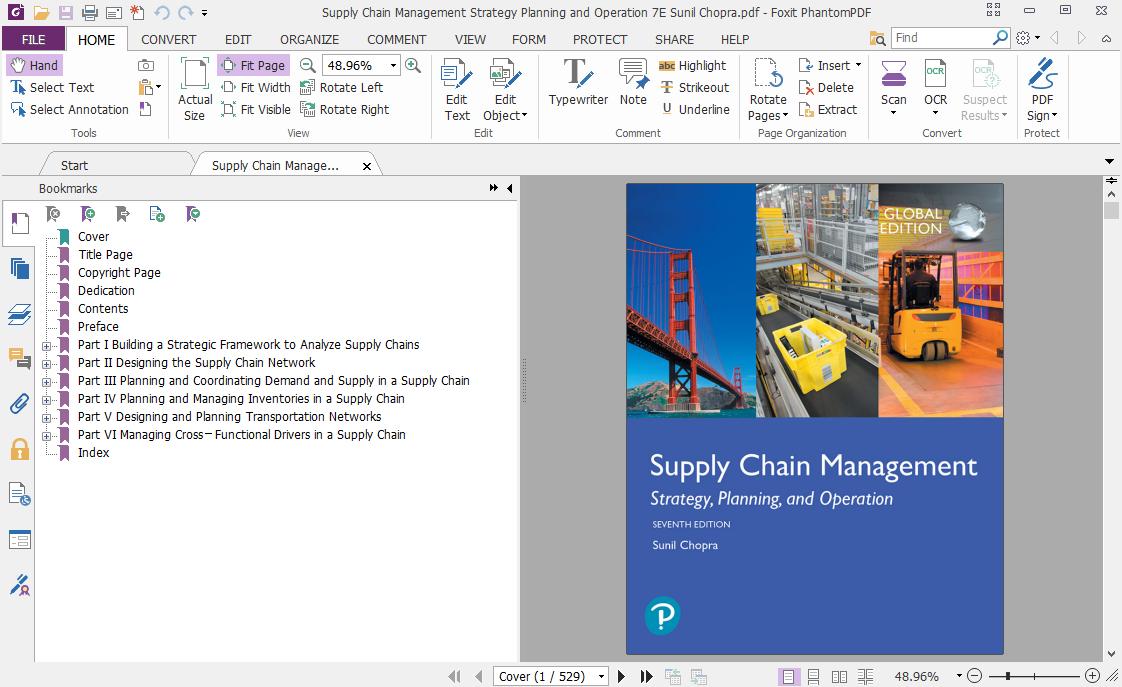
Task: Click the Fit Visible option
Action: pos(255,109)
